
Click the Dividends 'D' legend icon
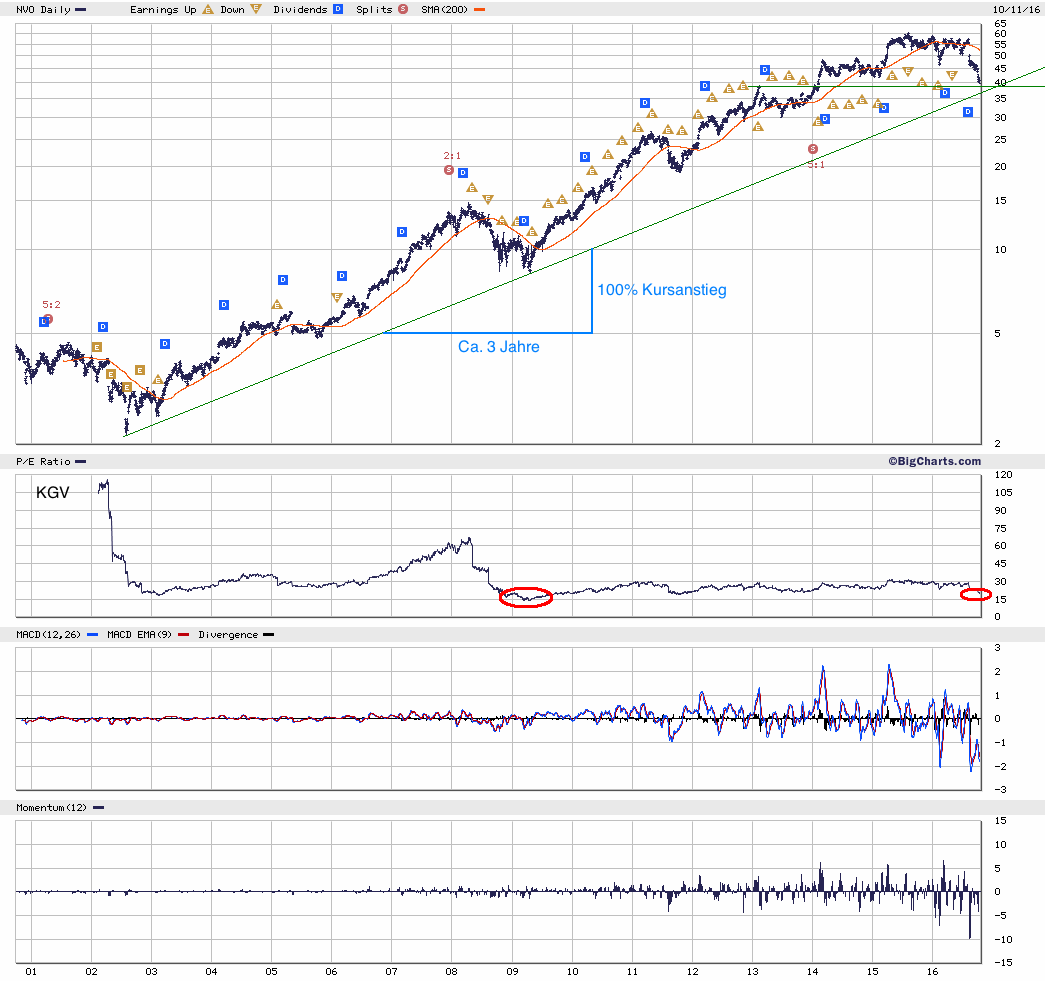point(338,9)
